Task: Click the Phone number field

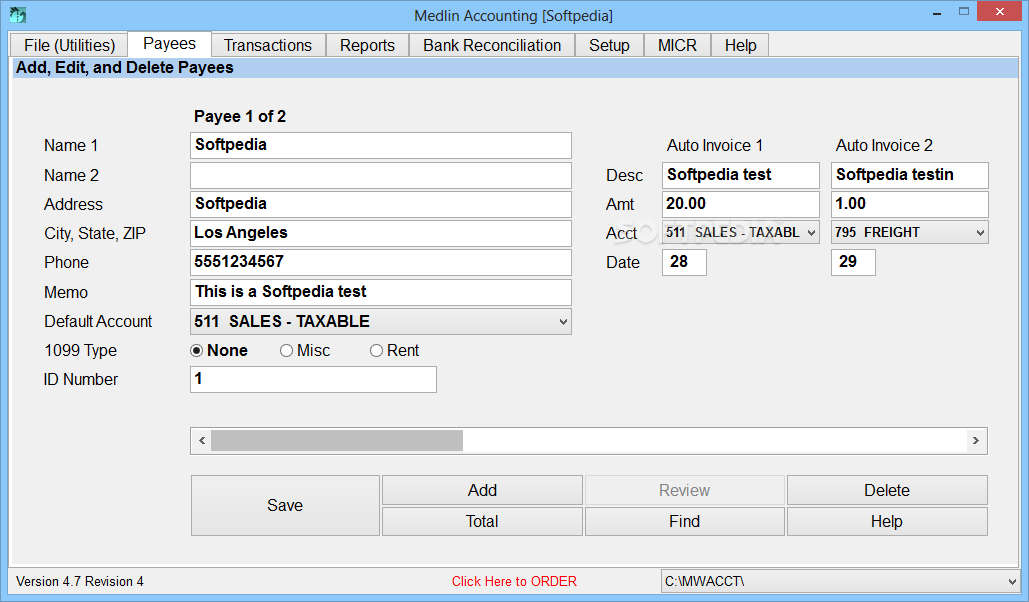Action: tap(381, 262)
